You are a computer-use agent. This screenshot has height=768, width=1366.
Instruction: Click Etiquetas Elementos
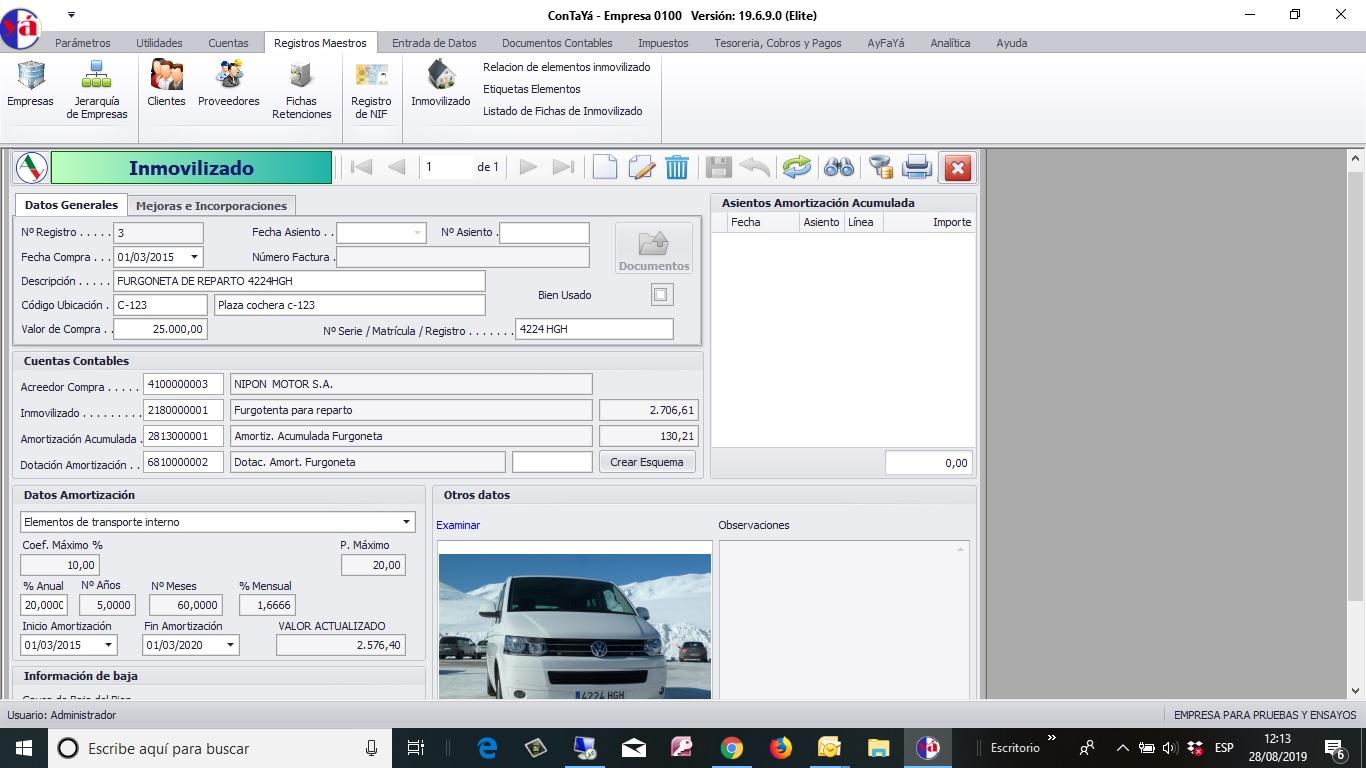pos(531,89)
